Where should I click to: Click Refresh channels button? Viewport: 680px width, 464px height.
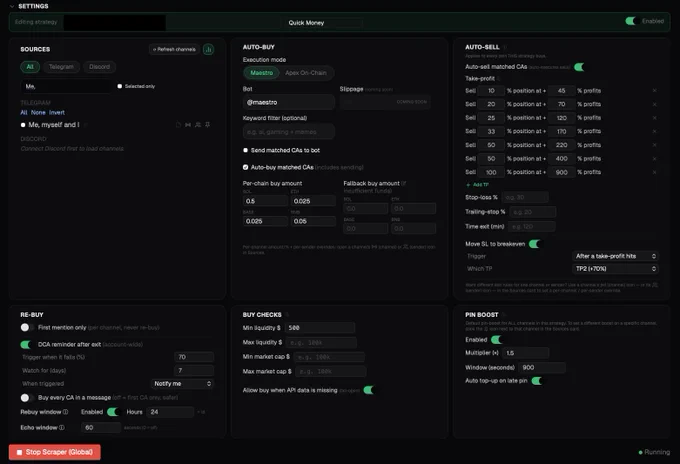(174, 49)
